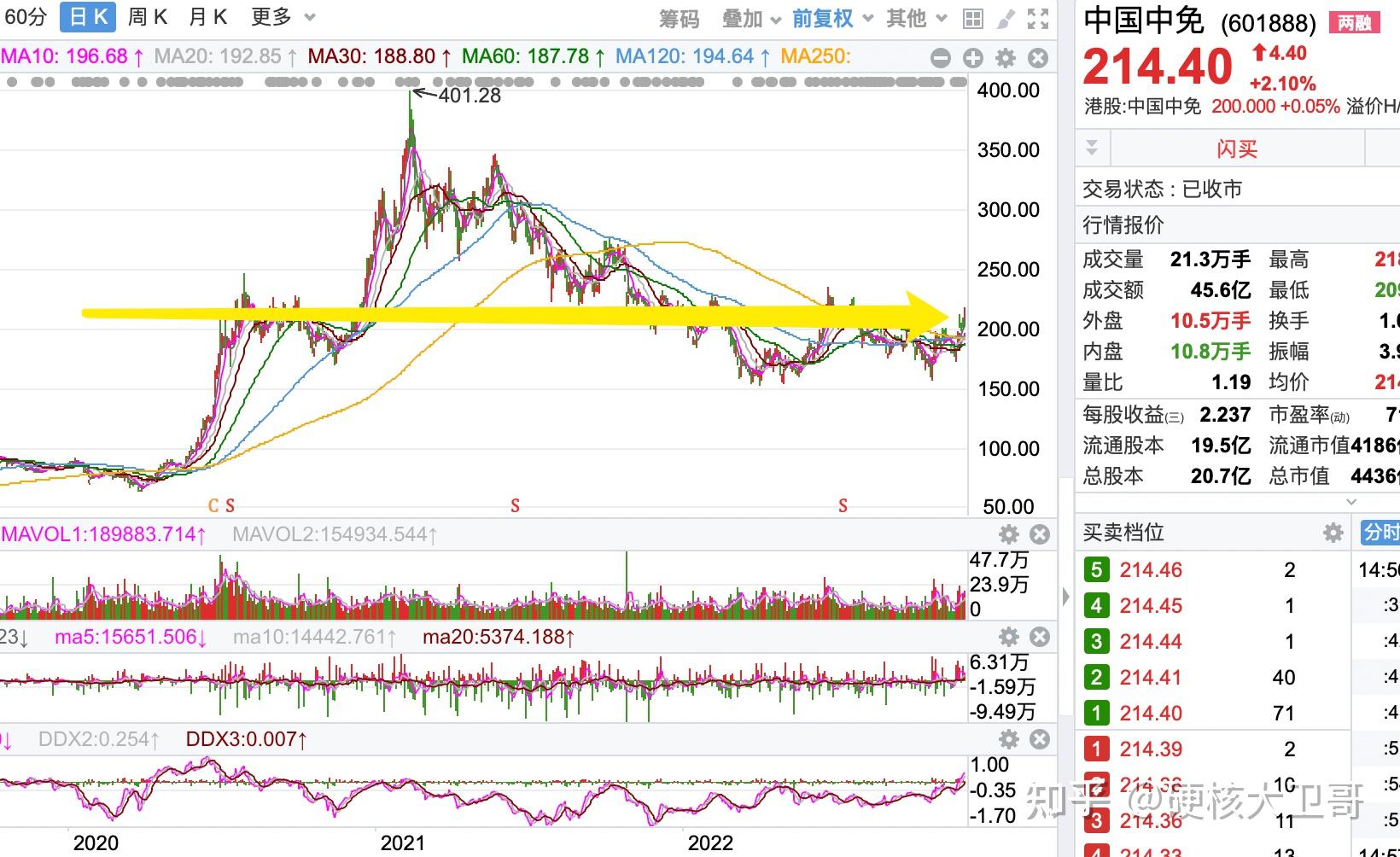The image size is (1400, 857).
Task: Toggle the 筹码 chip distribution view
Action: (680, 19)
